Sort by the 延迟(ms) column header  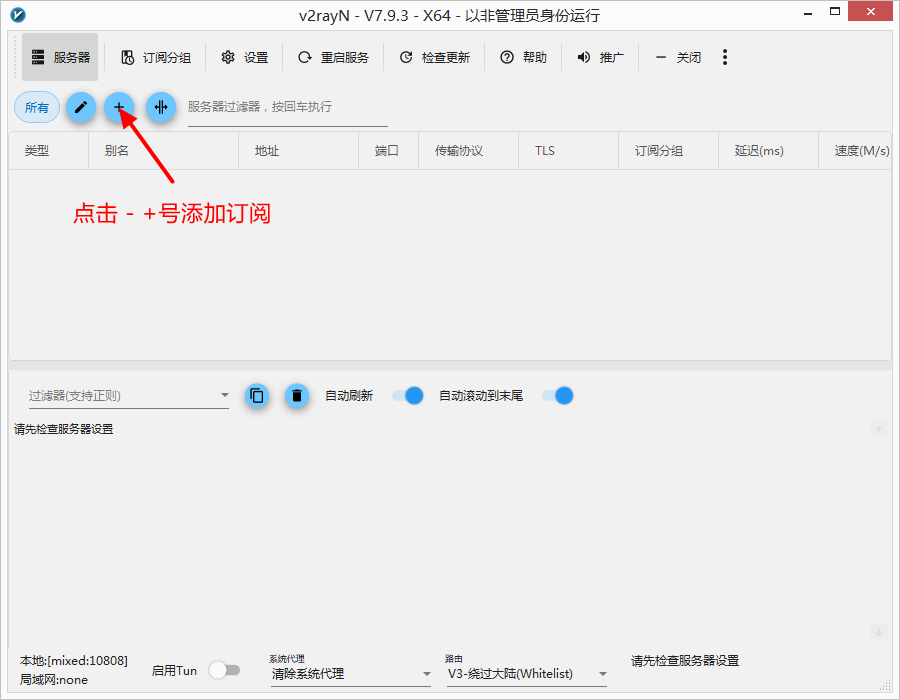768,151
